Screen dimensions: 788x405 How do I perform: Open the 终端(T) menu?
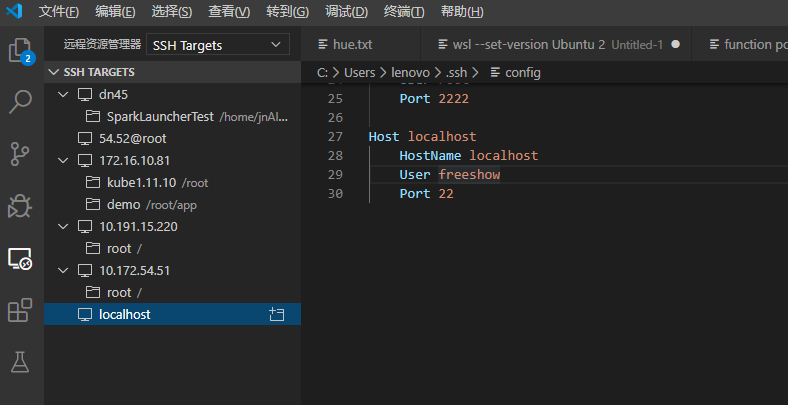tap(404, 12)
